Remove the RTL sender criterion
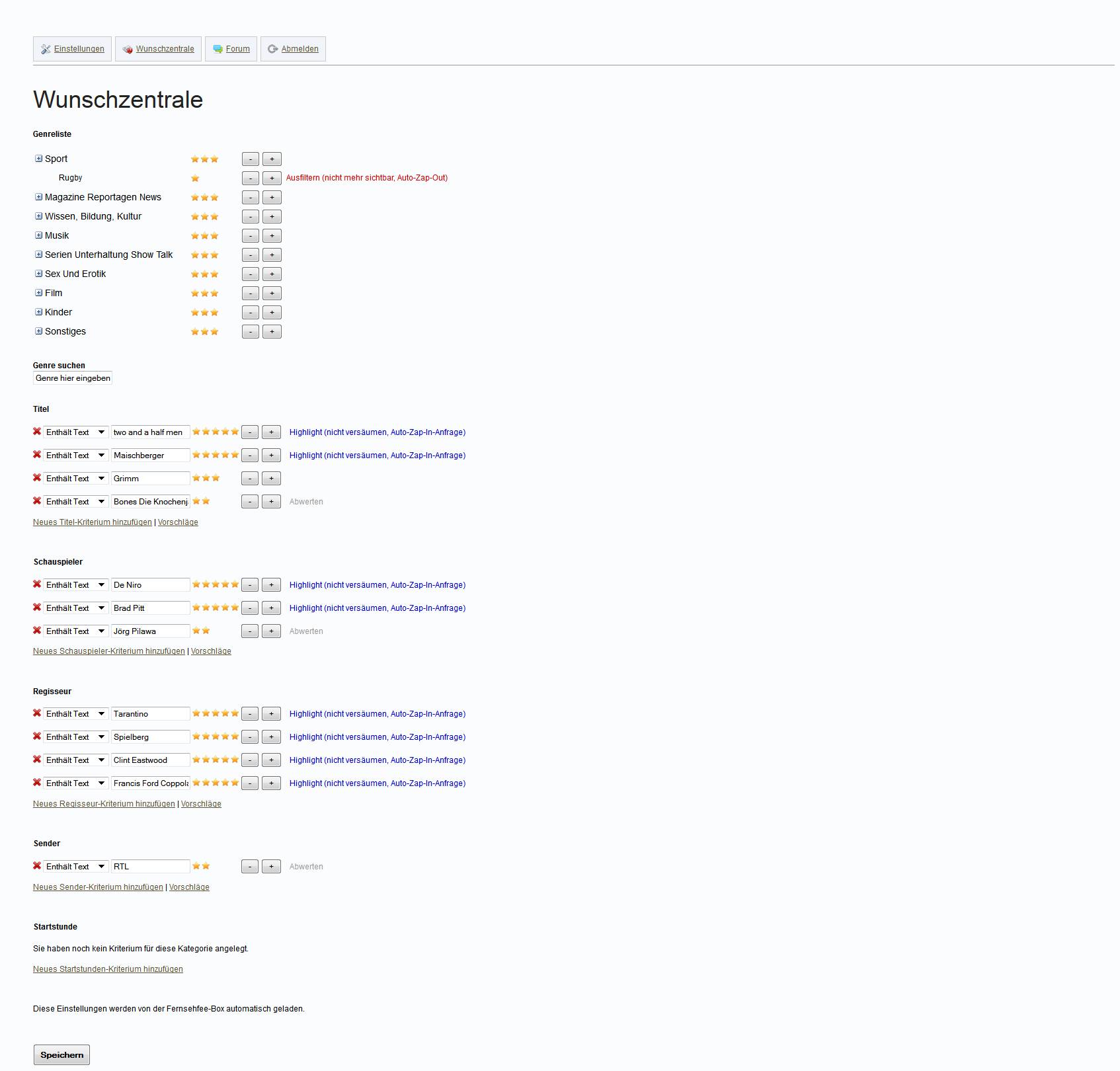This screenshot has height=1071, width=1120. point(37,866)
